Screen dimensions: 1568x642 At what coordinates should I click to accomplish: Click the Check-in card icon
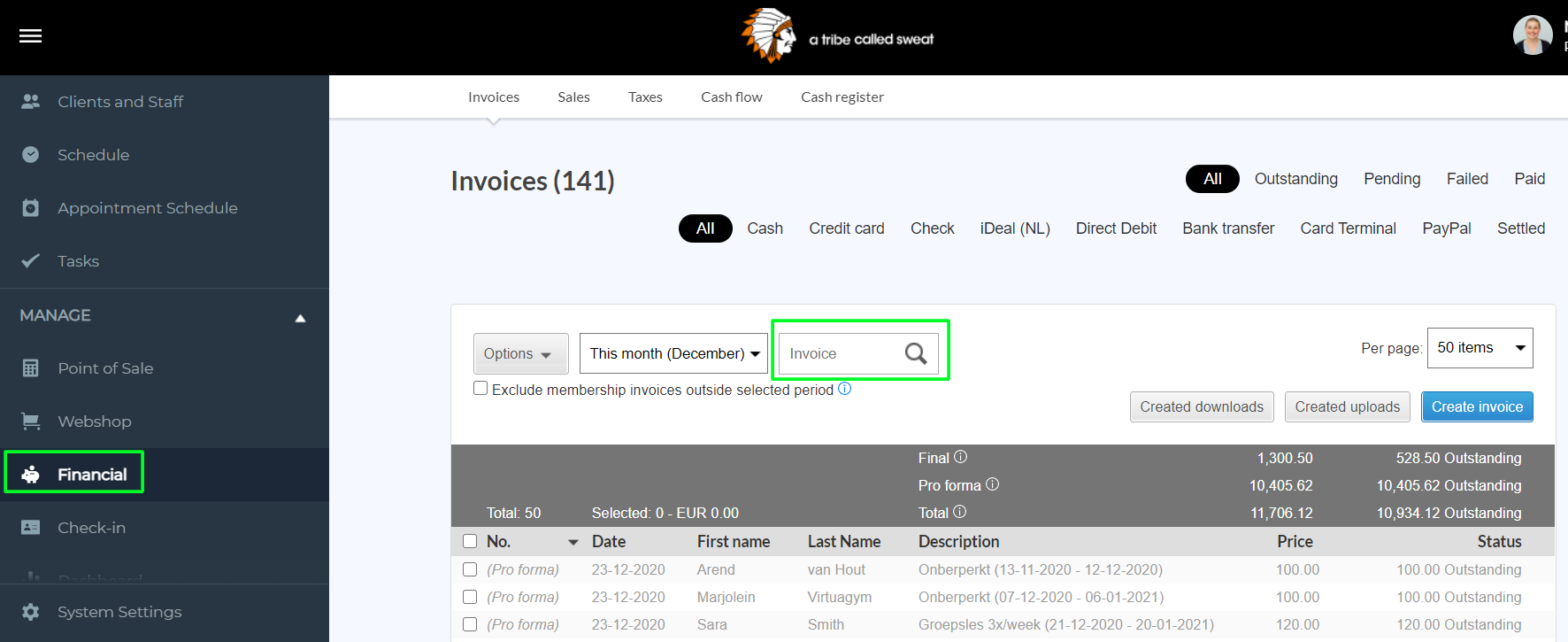pos(31,528)
